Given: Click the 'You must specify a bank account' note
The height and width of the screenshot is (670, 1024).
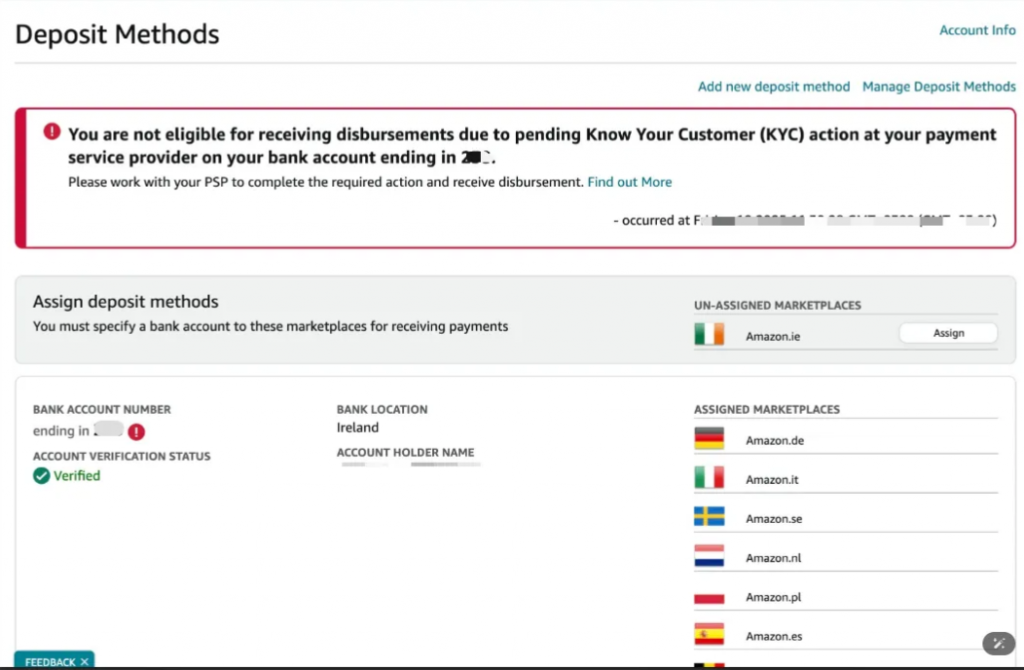Looking at the screenshot, I should pos(270,326).
